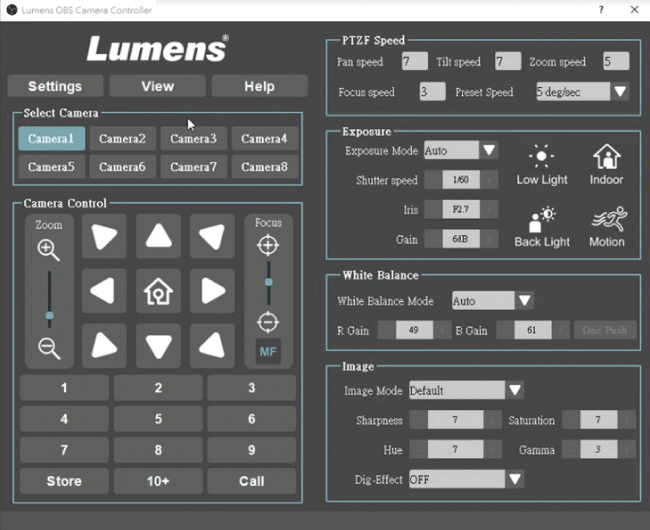Select the Low Light exposure preset
Screen dimensions: 650x530
click(542, 164)
